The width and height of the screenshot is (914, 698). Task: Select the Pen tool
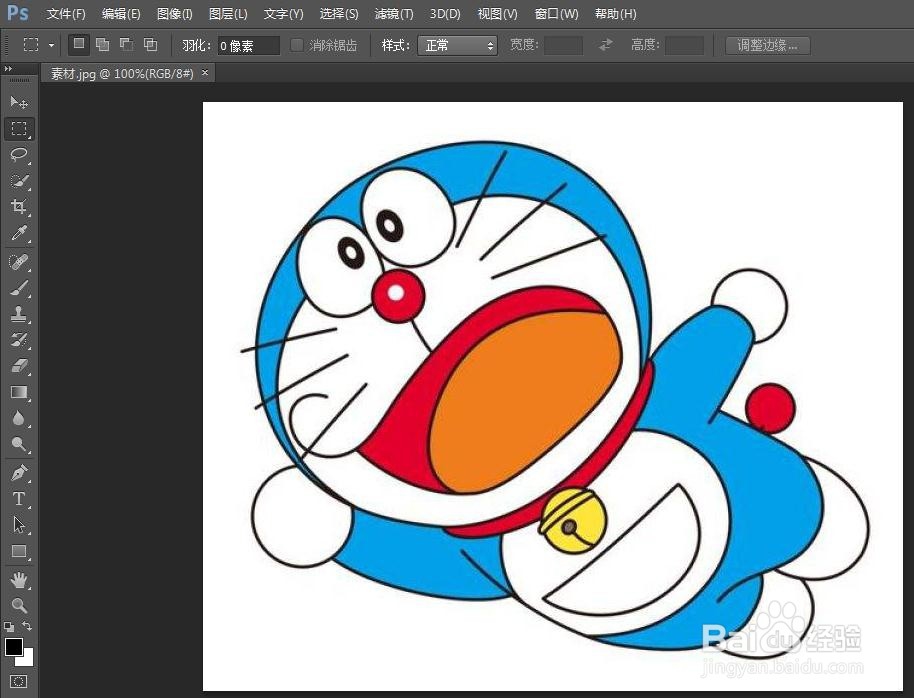tap(19, 472)
